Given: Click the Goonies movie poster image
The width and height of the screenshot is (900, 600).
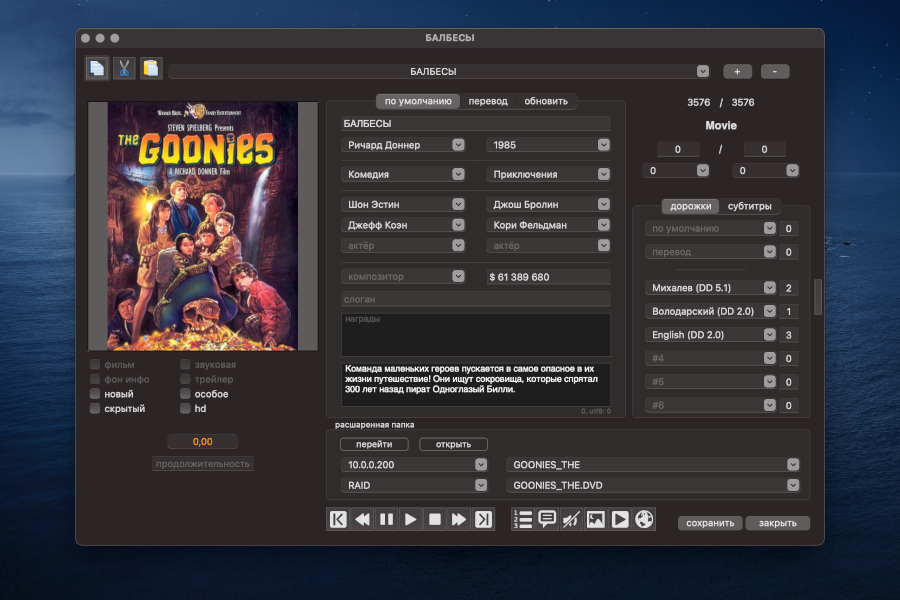Looking at the screenshot, I should click(x=203, y=226).
